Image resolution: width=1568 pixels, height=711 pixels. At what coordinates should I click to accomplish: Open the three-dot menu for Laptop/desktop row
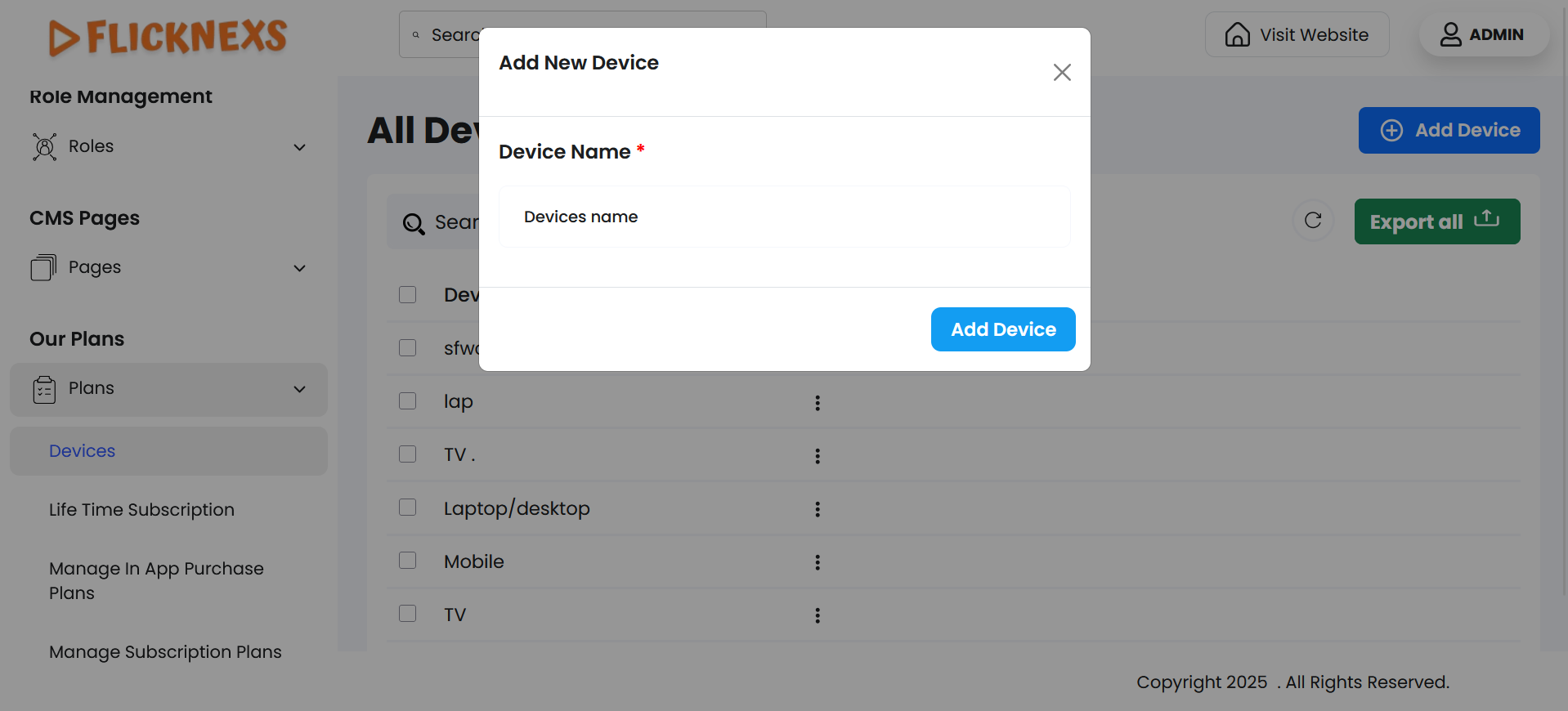[x=818, y=509]
